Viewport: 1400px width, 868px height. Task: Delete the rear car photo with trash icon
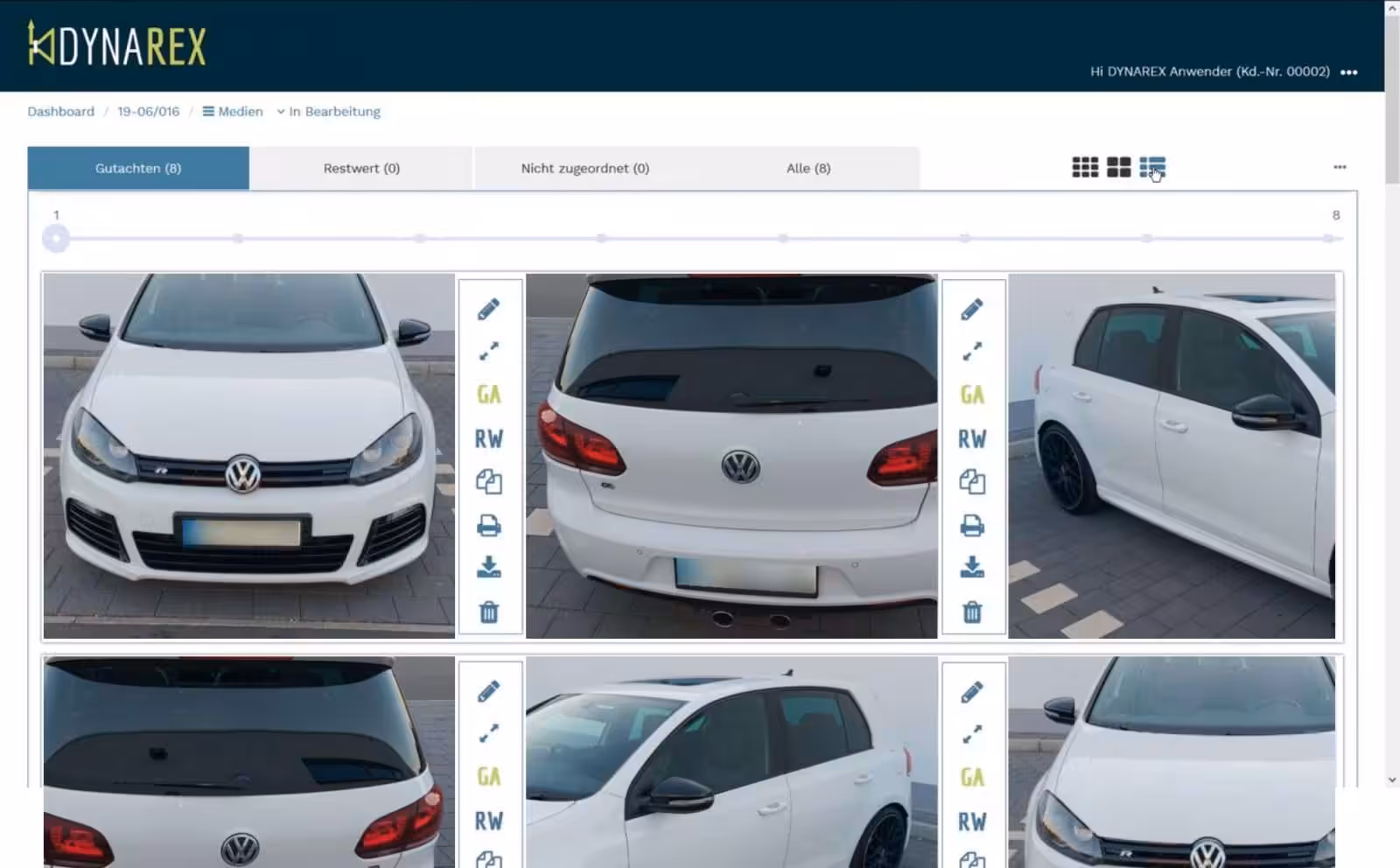pos(971,612)
